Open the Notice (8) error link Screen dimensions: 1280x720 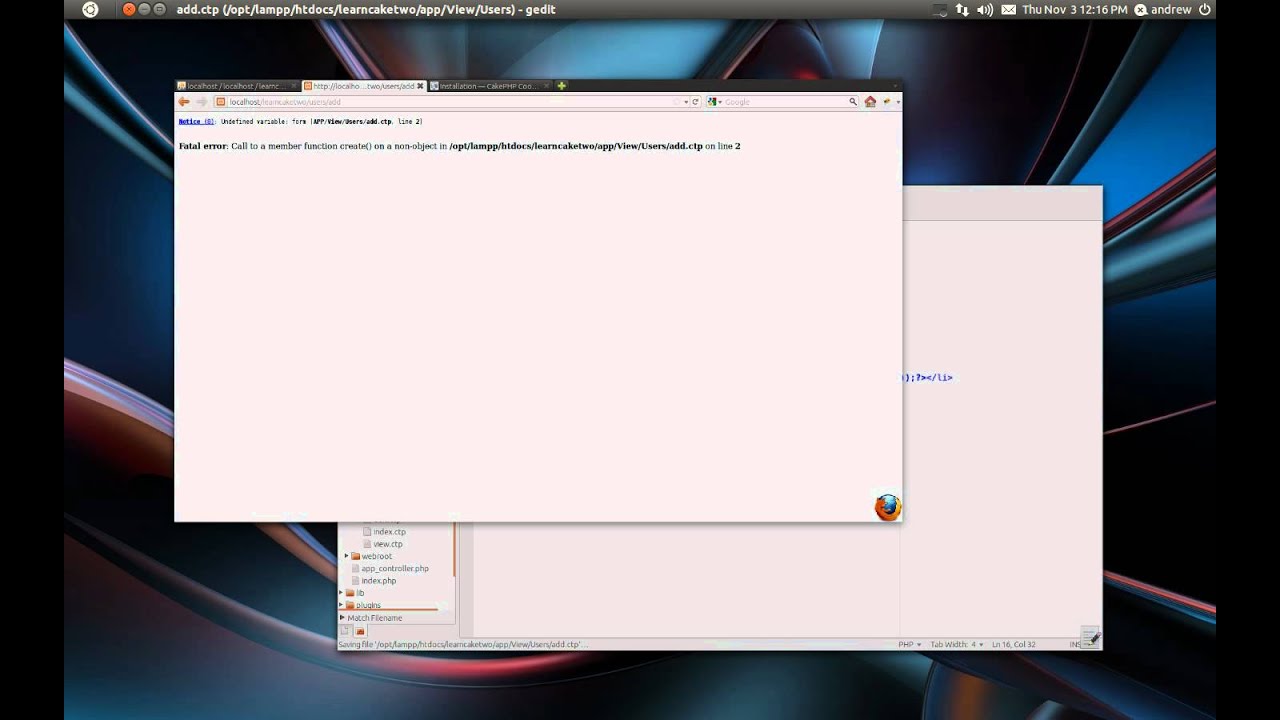pyautogui.click(x=196, y=121)
